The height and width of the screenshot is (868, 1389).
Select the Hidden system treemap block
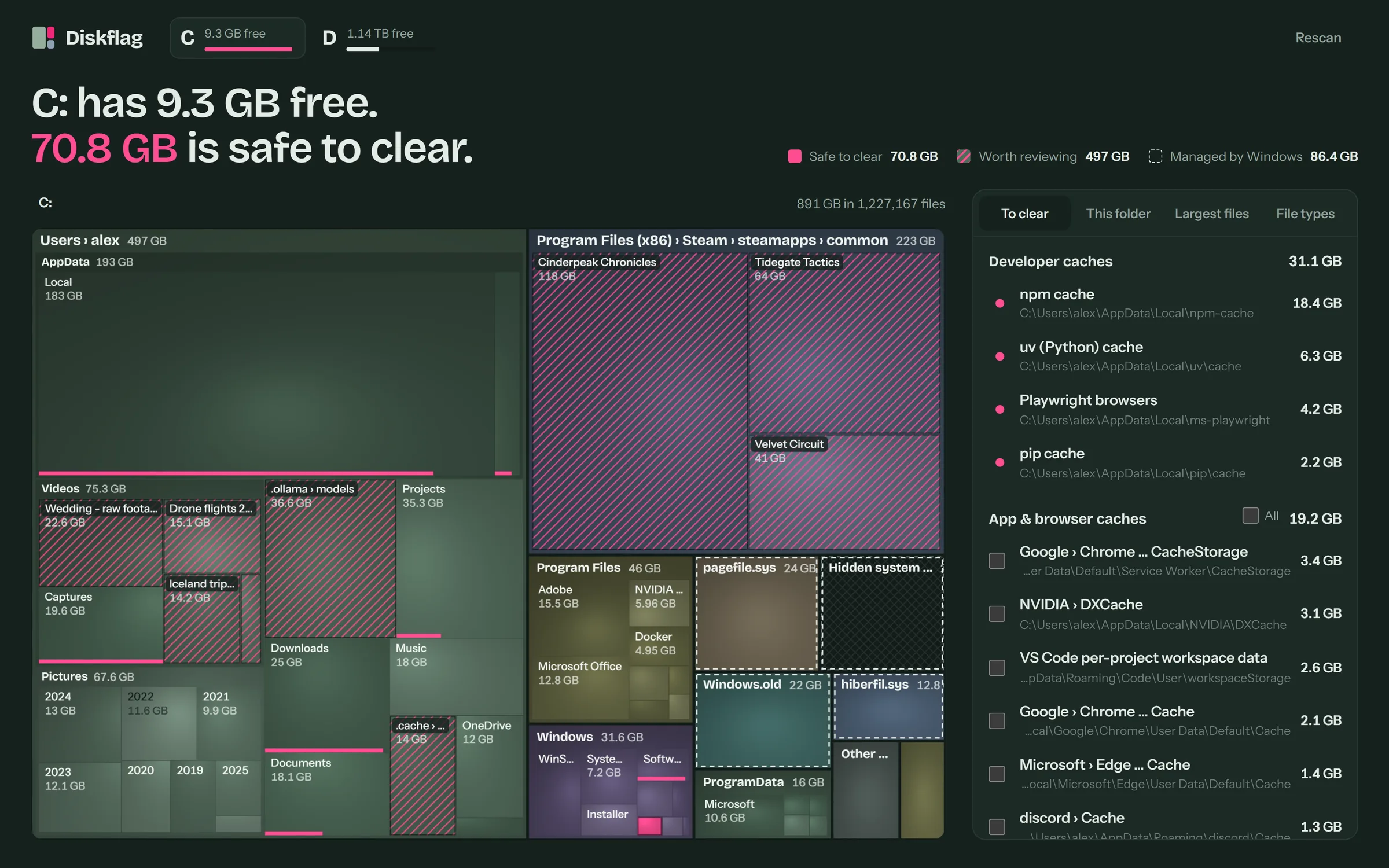[883, 613]
